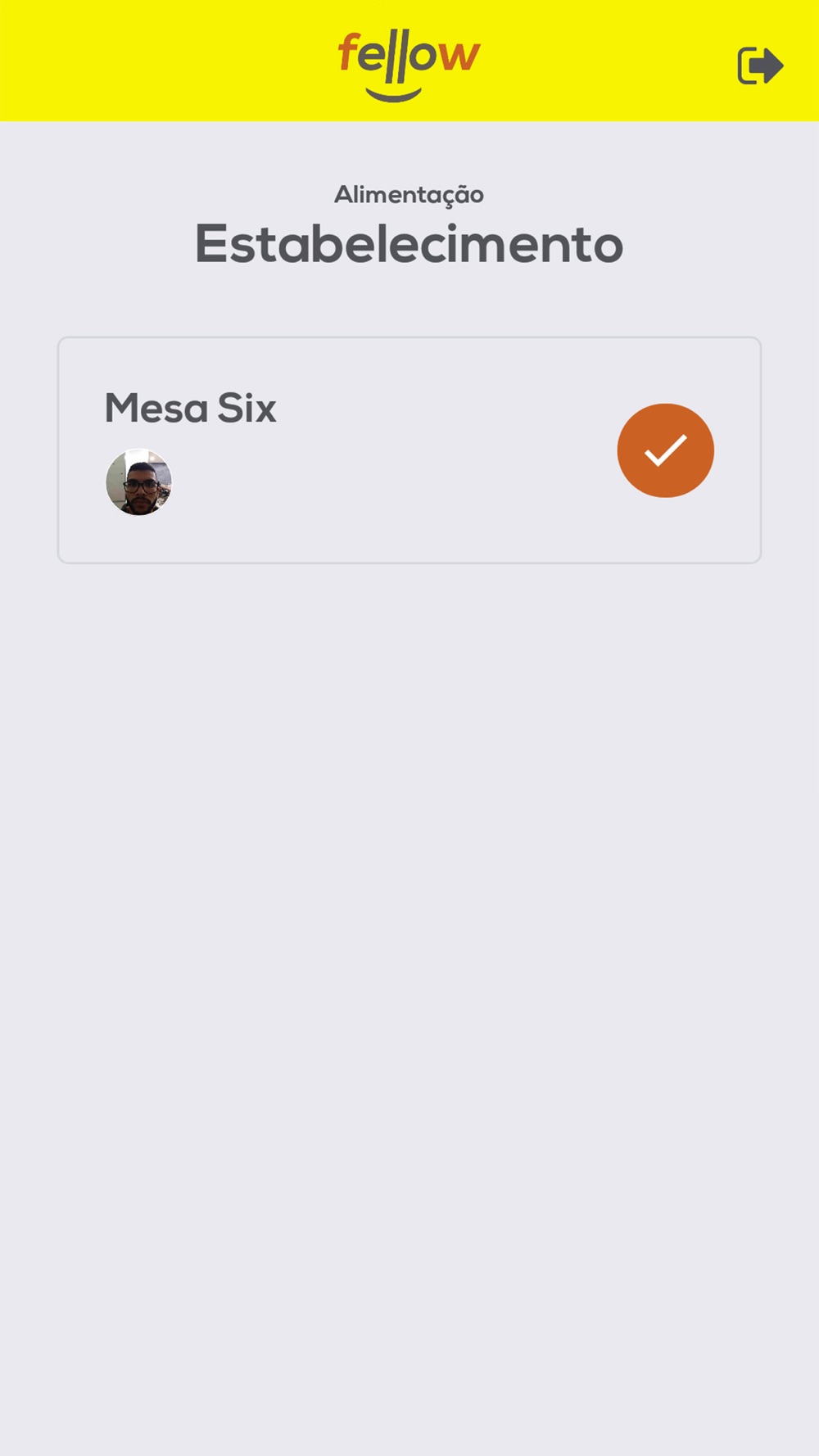Image resolution: width=819 pixels, height=1456 pixels.
Task: Click the fellow logo in header
Action: (x=409, y=66)
